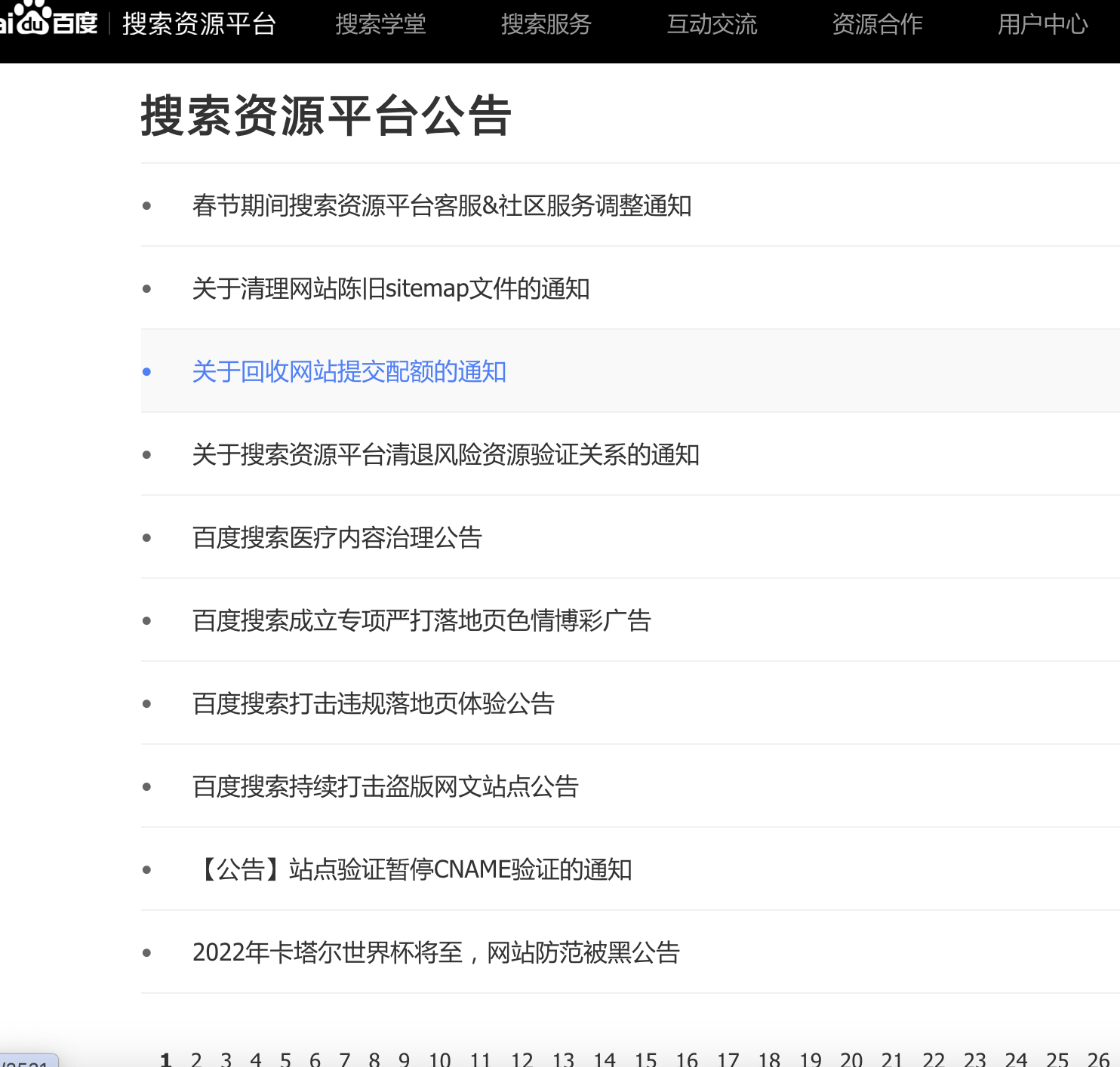1120x1067 pixels.
Task: Open the Spring Festival customer service notice
Action: (442, 206)
